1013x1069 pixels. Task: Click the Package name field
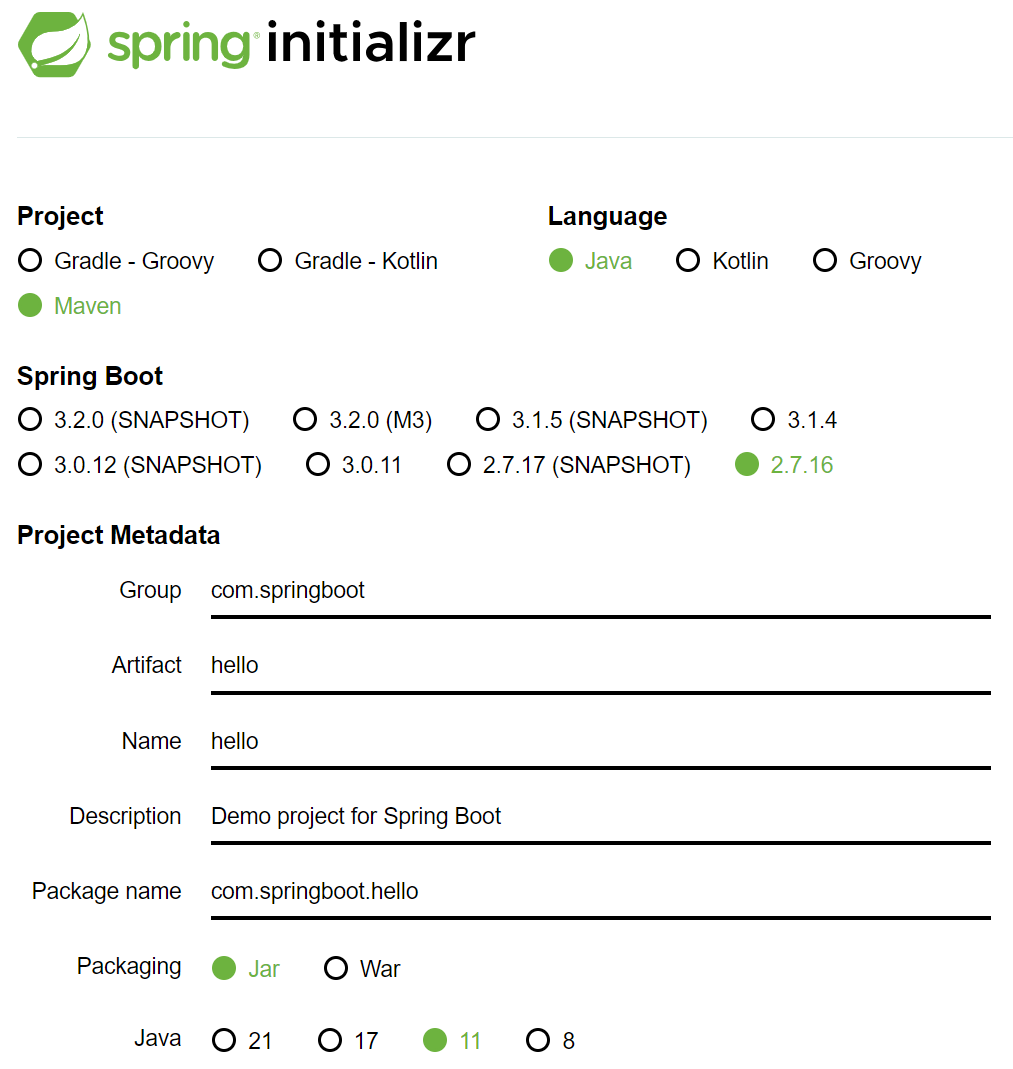point(600,892)
